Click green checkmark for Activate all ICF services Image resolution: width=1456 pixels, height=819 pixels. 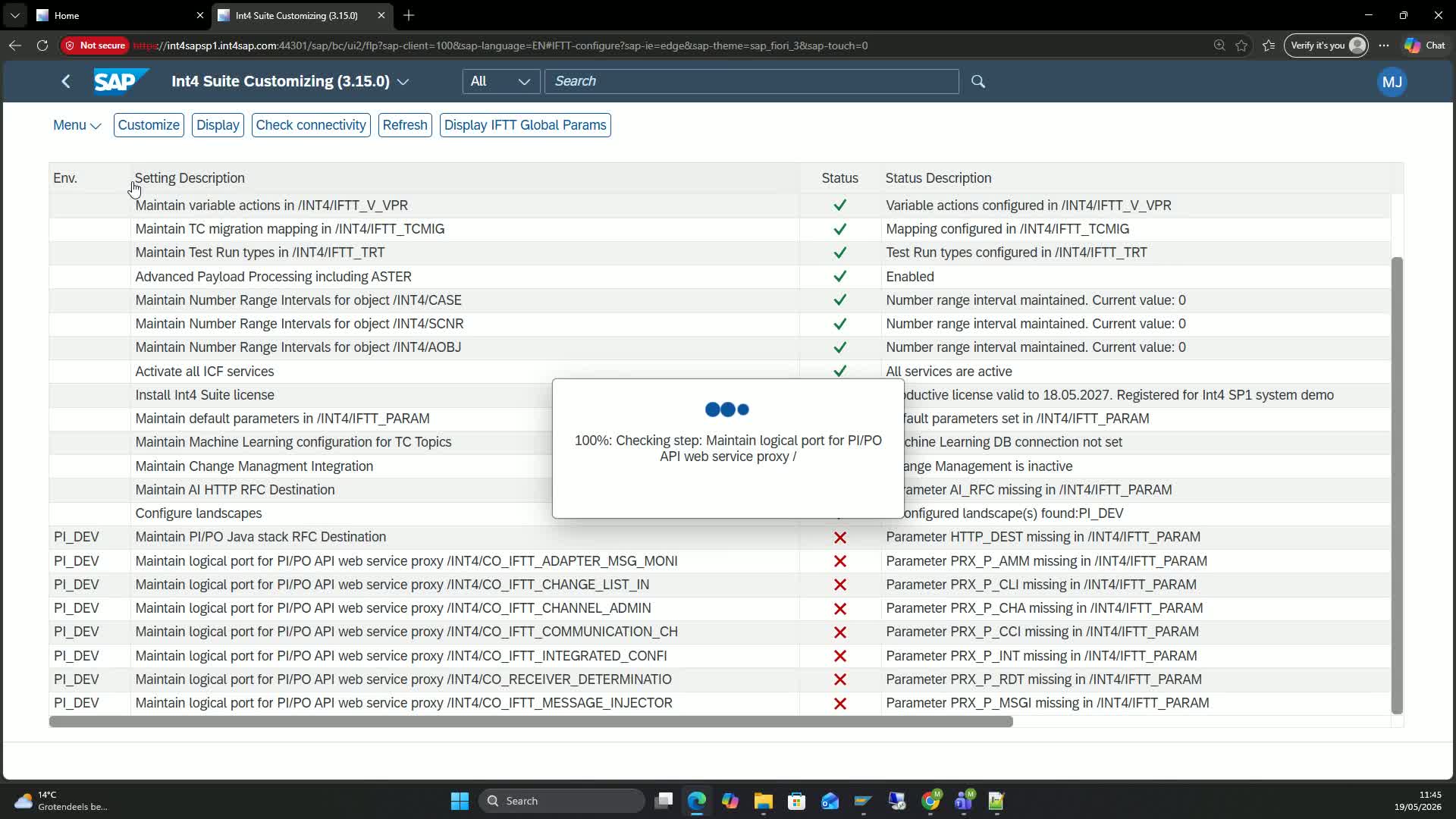click(x=839, y=371)
